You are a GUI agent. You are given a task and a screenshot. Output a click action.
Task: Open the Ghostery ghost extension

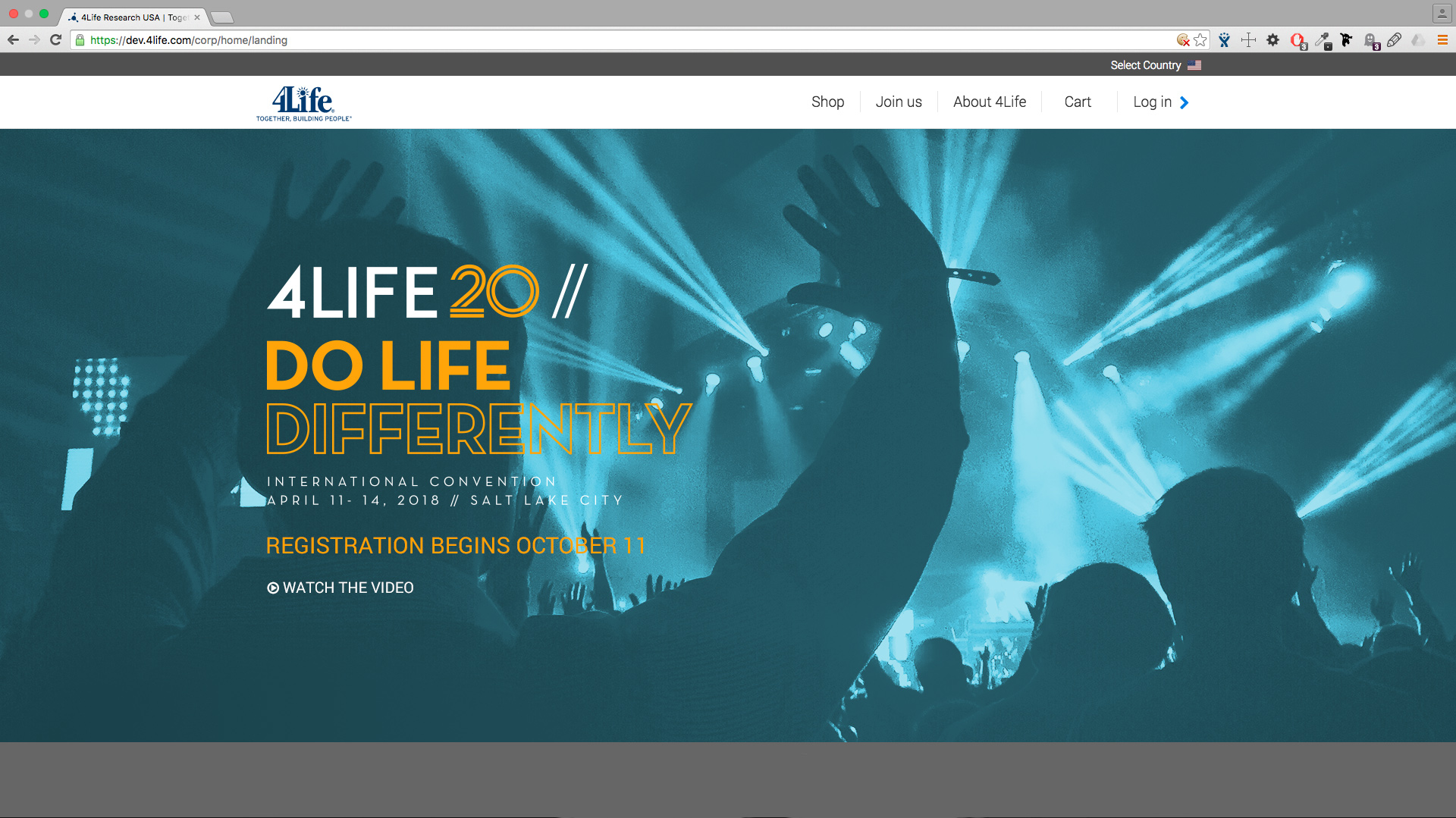[x=1371, y=40]
